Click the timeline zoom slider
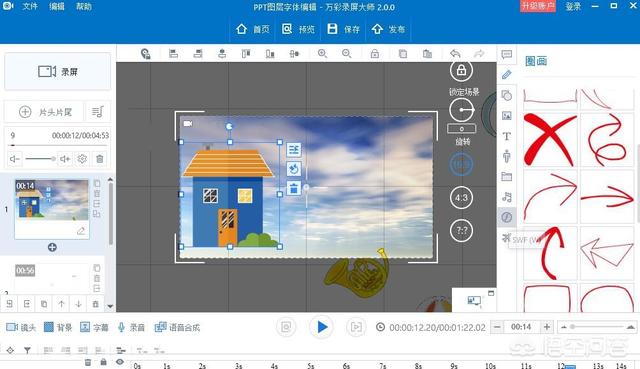The width and height of the screenshot is (640, 369). [596, 327]
